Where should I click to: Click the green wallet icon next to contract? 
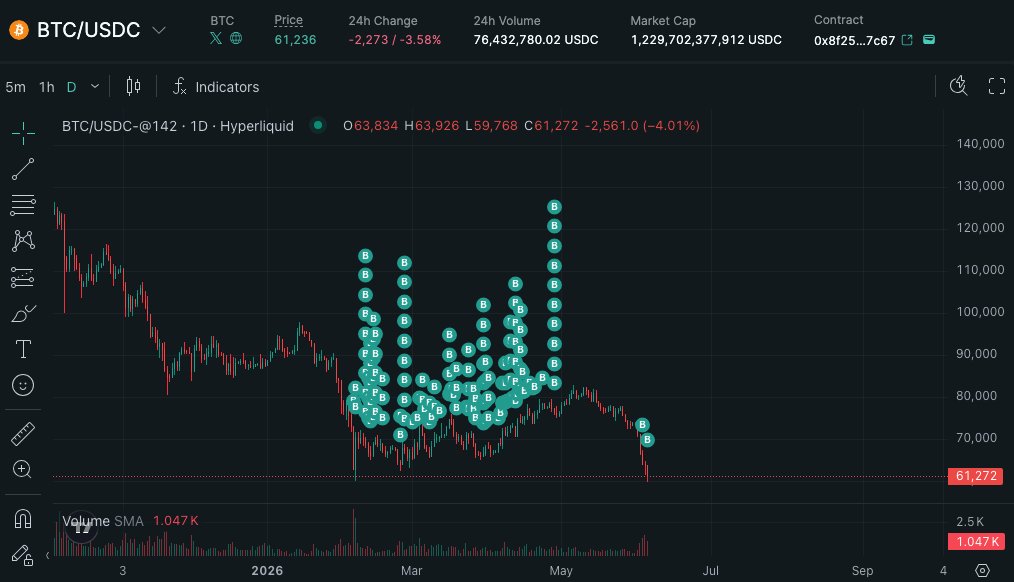(x=929, y=39)
